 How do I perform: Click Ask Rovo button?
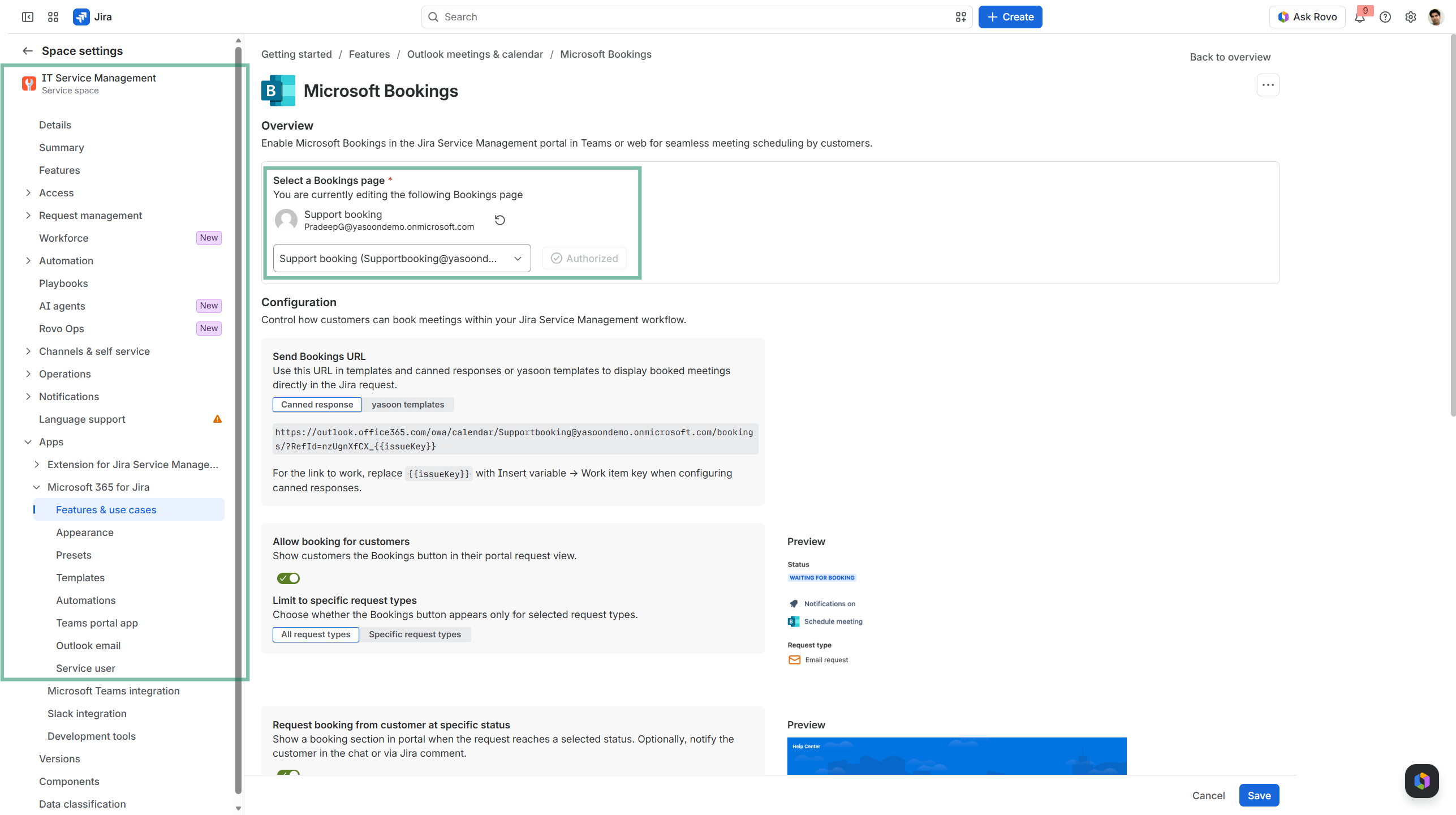[x=1307, y=17]
